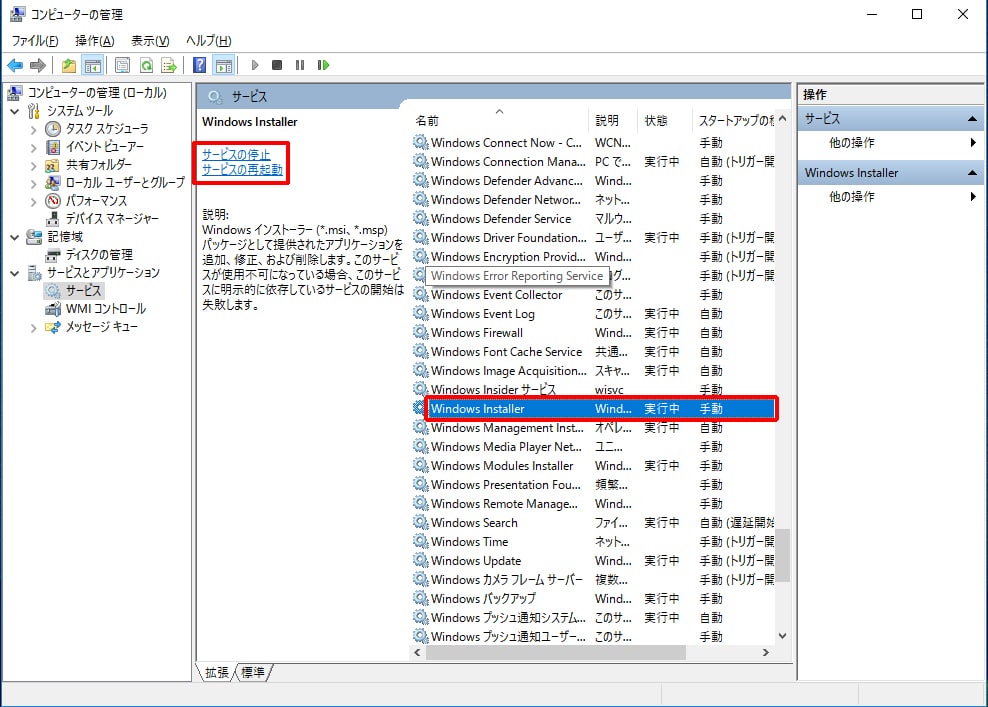Image resolution: width=988 pixels, height=707 pixels.
Task: Open the Help toolbar icon
Action: tap(199, 65)
